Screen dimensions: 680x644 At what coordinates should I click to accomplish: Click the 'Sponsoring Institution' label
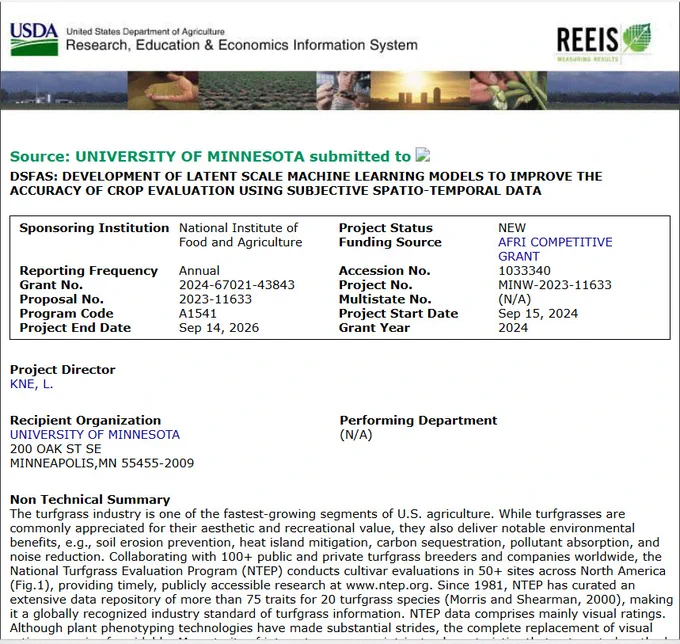tap(94, 228)
